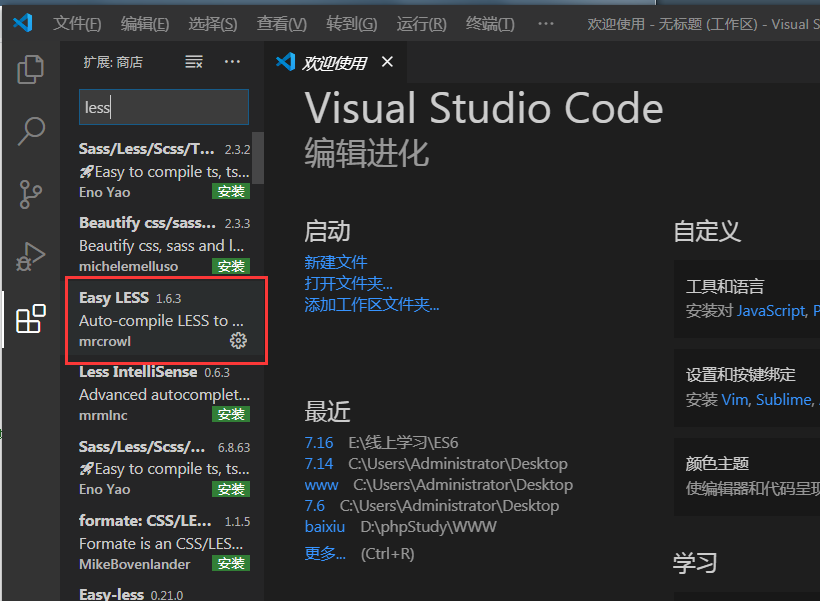
Task: Install Beautify css/sass extension
Action: coord(231,266)
